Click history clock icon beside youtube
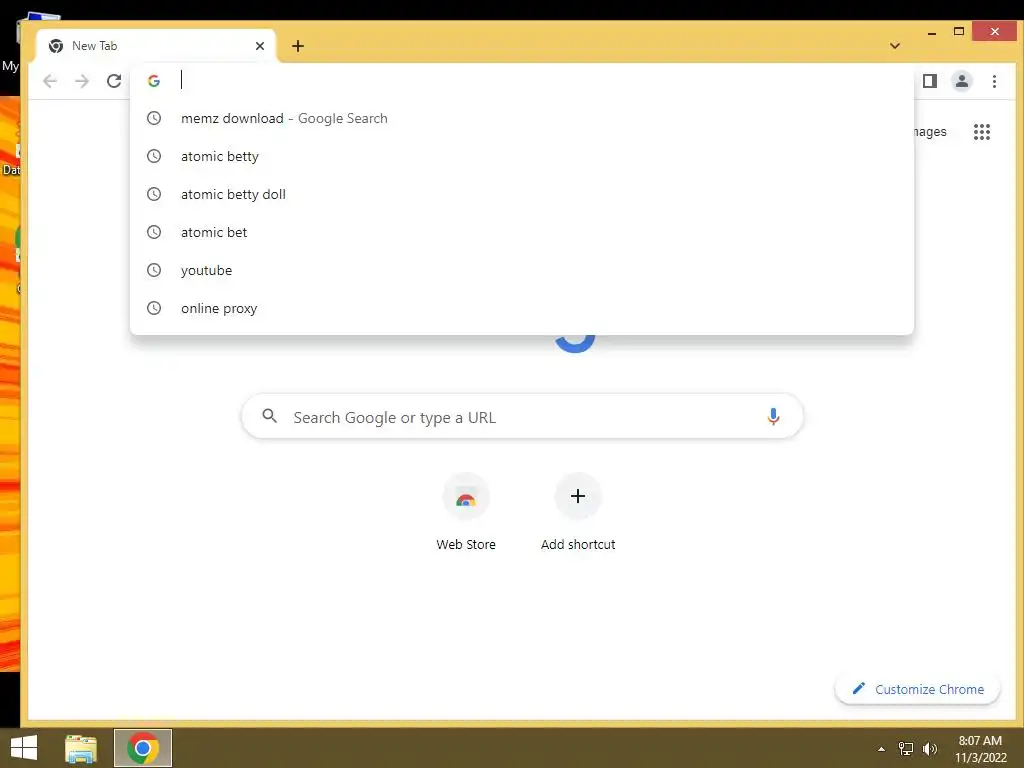The width and height of the screenshot is (1024, 768). (x=154, y=270)
